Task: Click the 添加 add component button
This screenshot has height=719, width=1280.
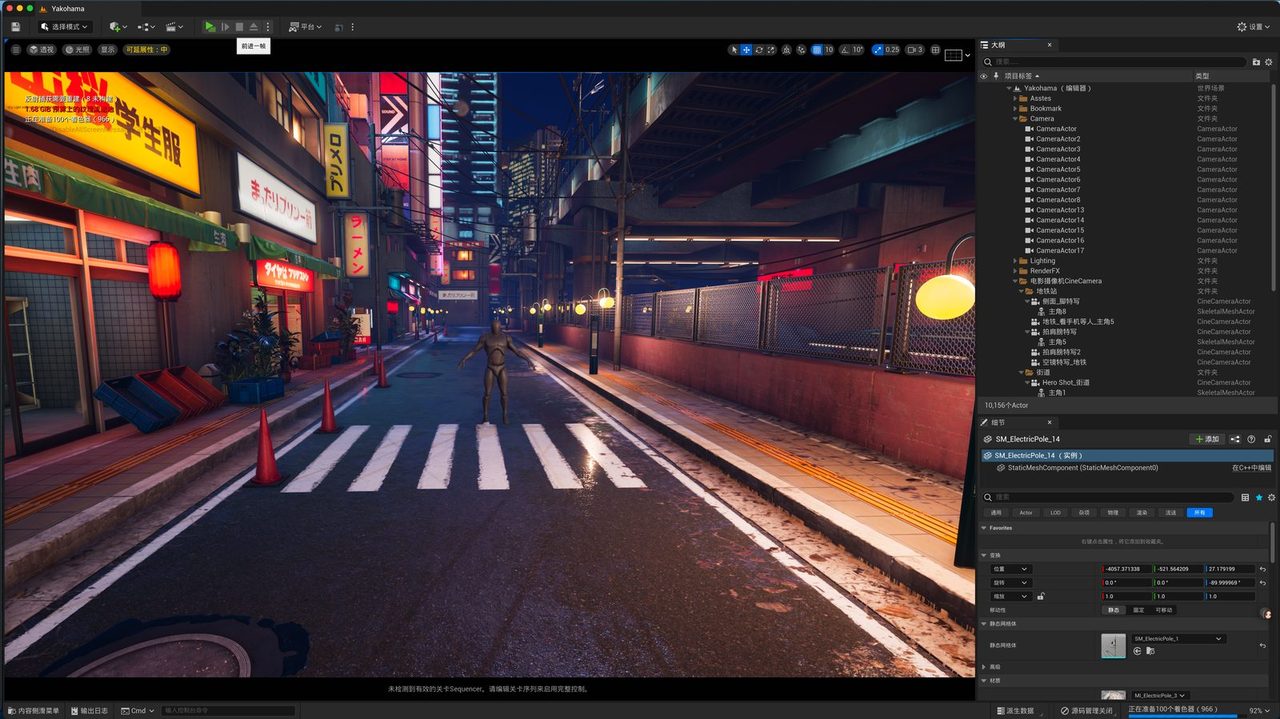Action: [1207, 439]
